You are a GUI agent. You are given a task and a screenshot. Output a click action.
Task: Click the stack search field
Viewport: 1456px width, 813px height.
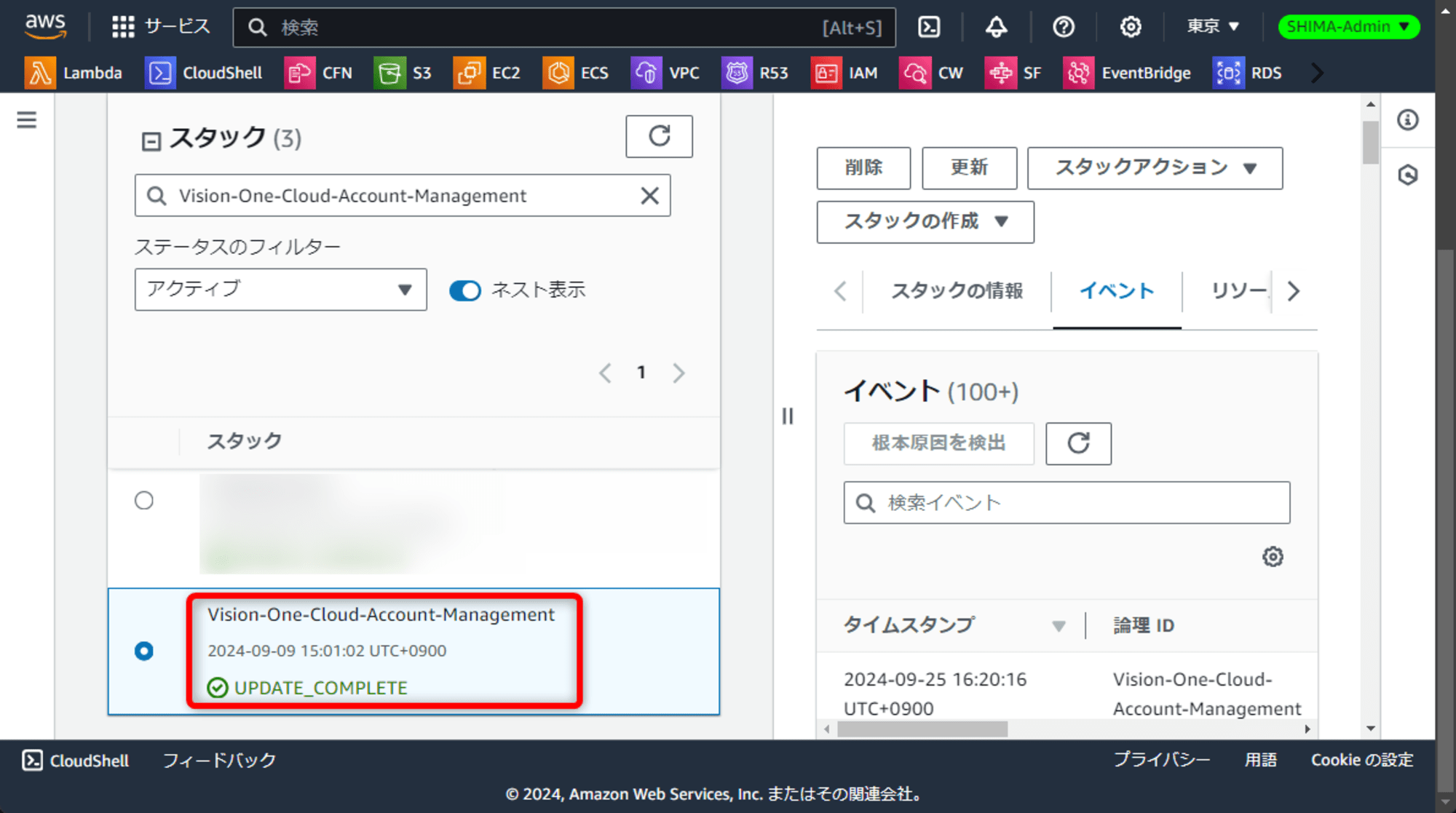click(x=402, y=195)
